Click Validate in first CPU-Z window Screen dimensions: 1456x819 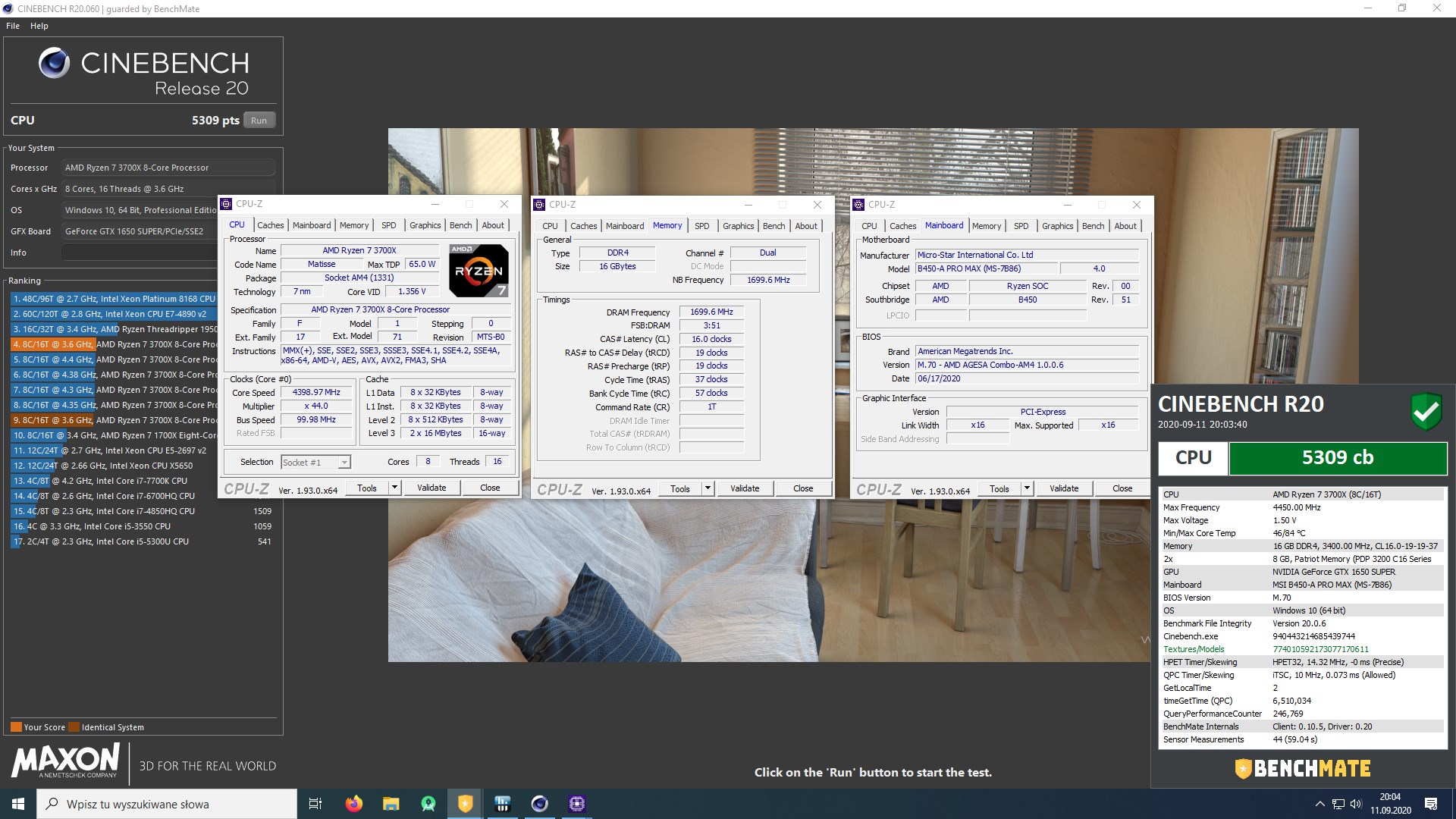click(431, 488)
